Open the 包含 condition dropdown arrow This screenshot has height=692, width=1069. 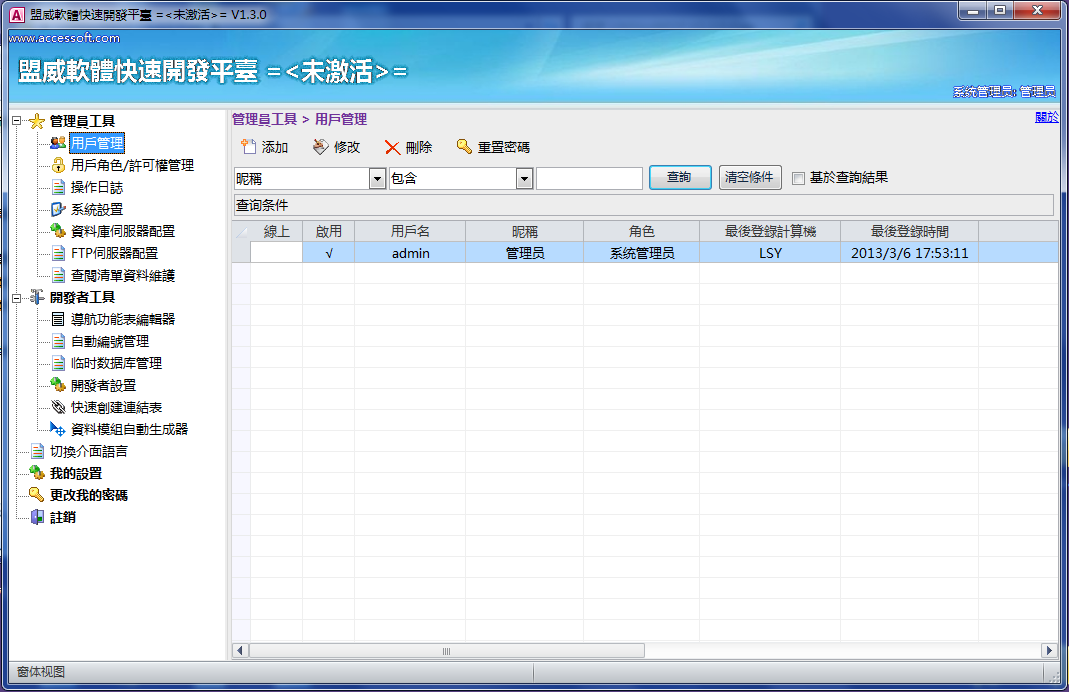point(524,178)
